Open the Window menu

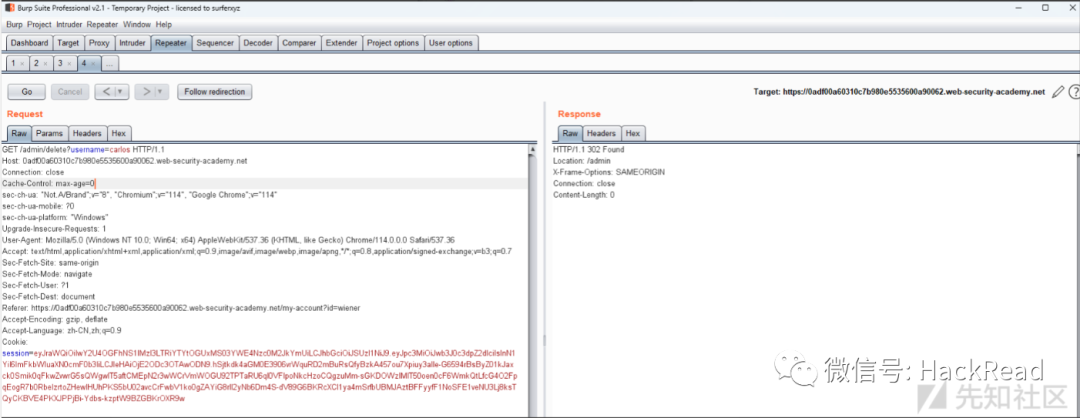tap(136, 24)
